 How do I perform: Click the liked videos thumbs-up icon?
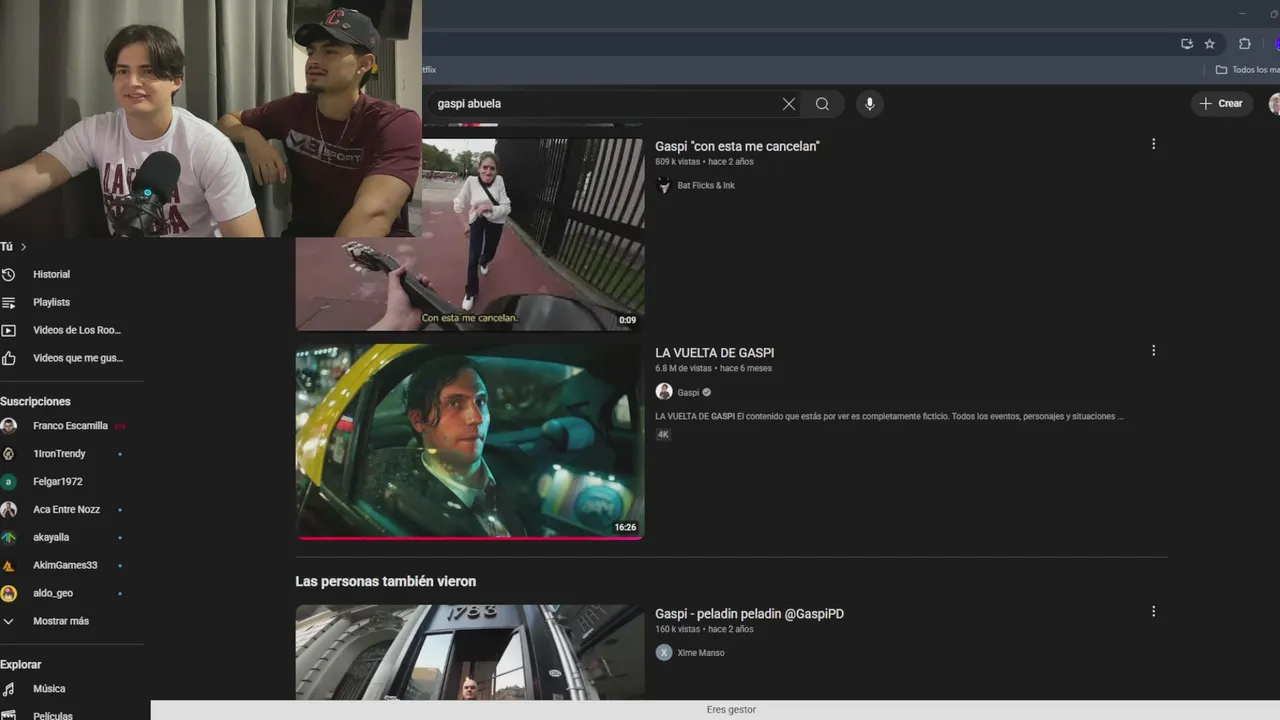(x=8, y=358)
